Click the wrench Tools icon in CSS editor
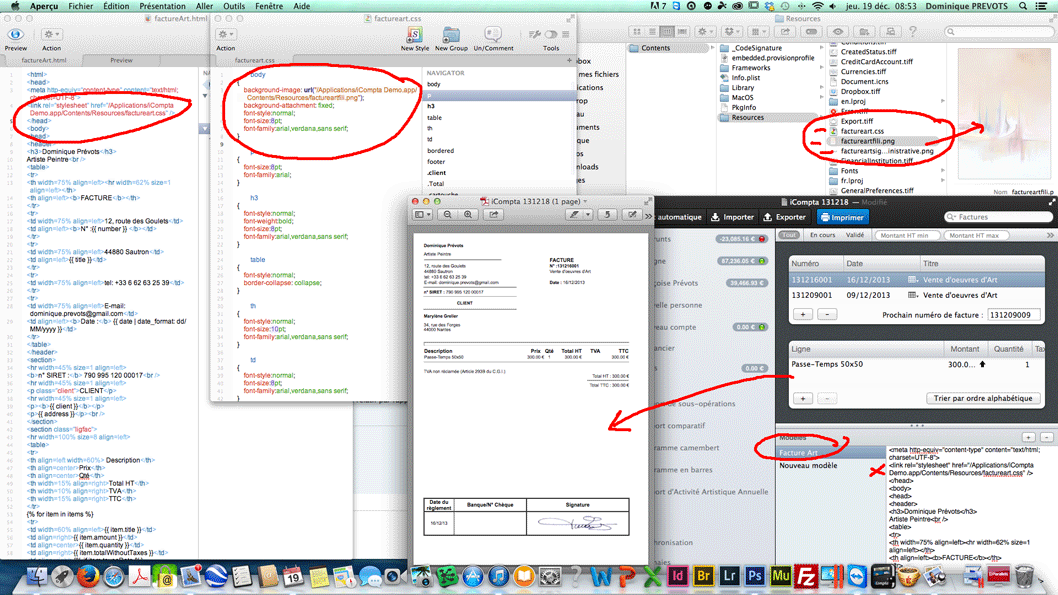The height and width of the screenshot is (595, 1058). tap(534, 34)
